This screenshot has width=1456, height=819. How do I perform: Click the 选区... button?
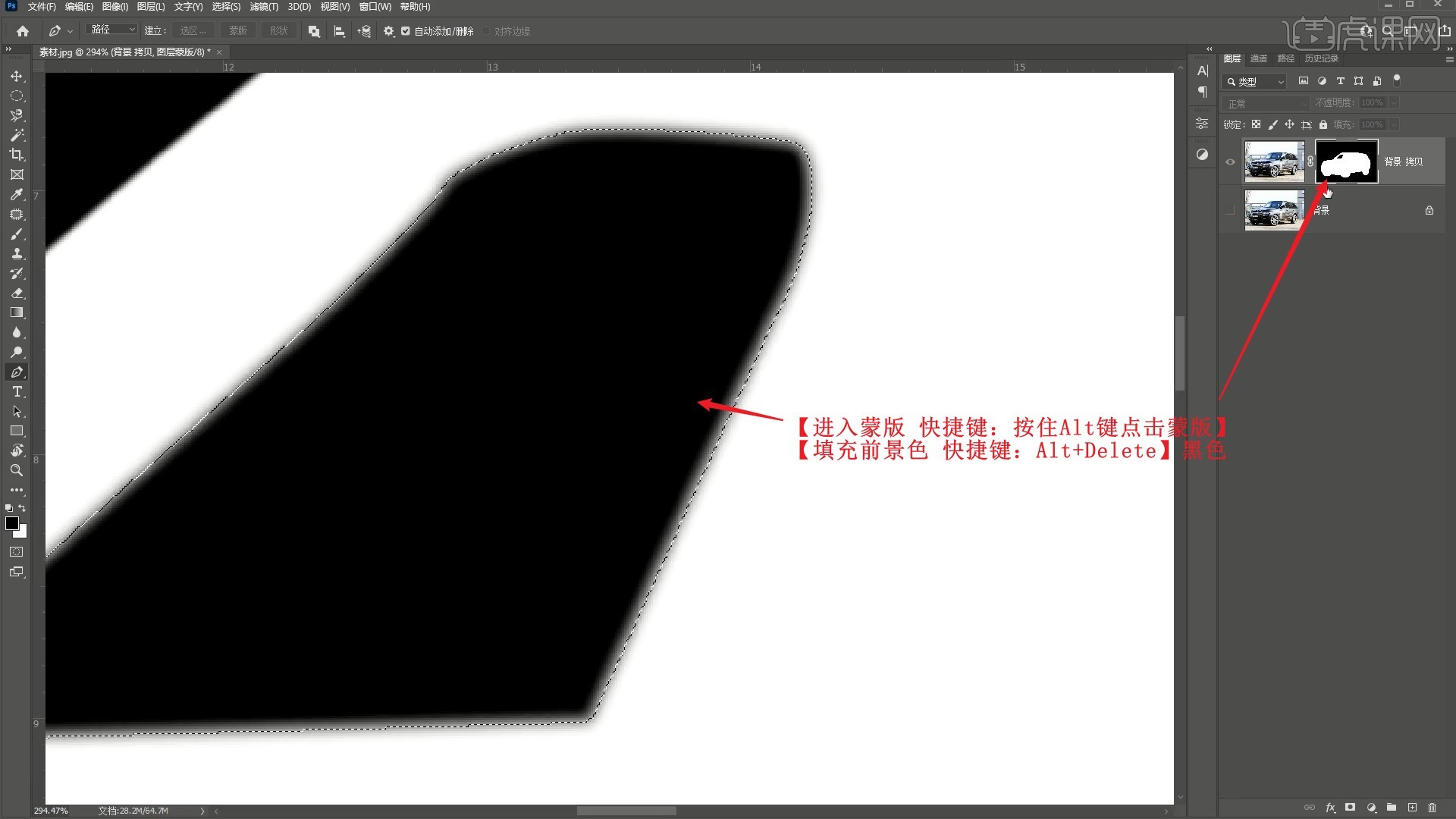click(x=193, y=31)
